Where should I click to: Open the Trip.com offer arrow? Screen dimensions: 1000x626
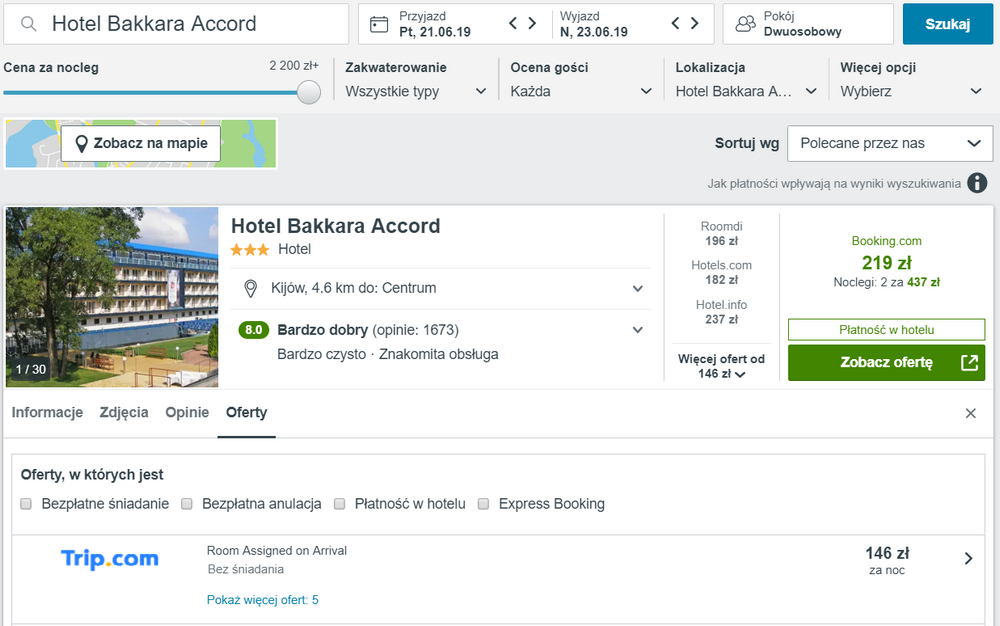point(968,558)
